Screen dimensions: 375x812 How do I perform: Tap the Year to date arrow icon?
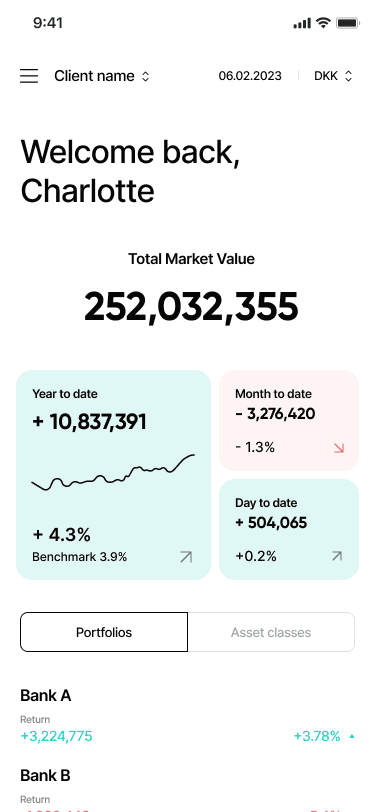point(186,557)
